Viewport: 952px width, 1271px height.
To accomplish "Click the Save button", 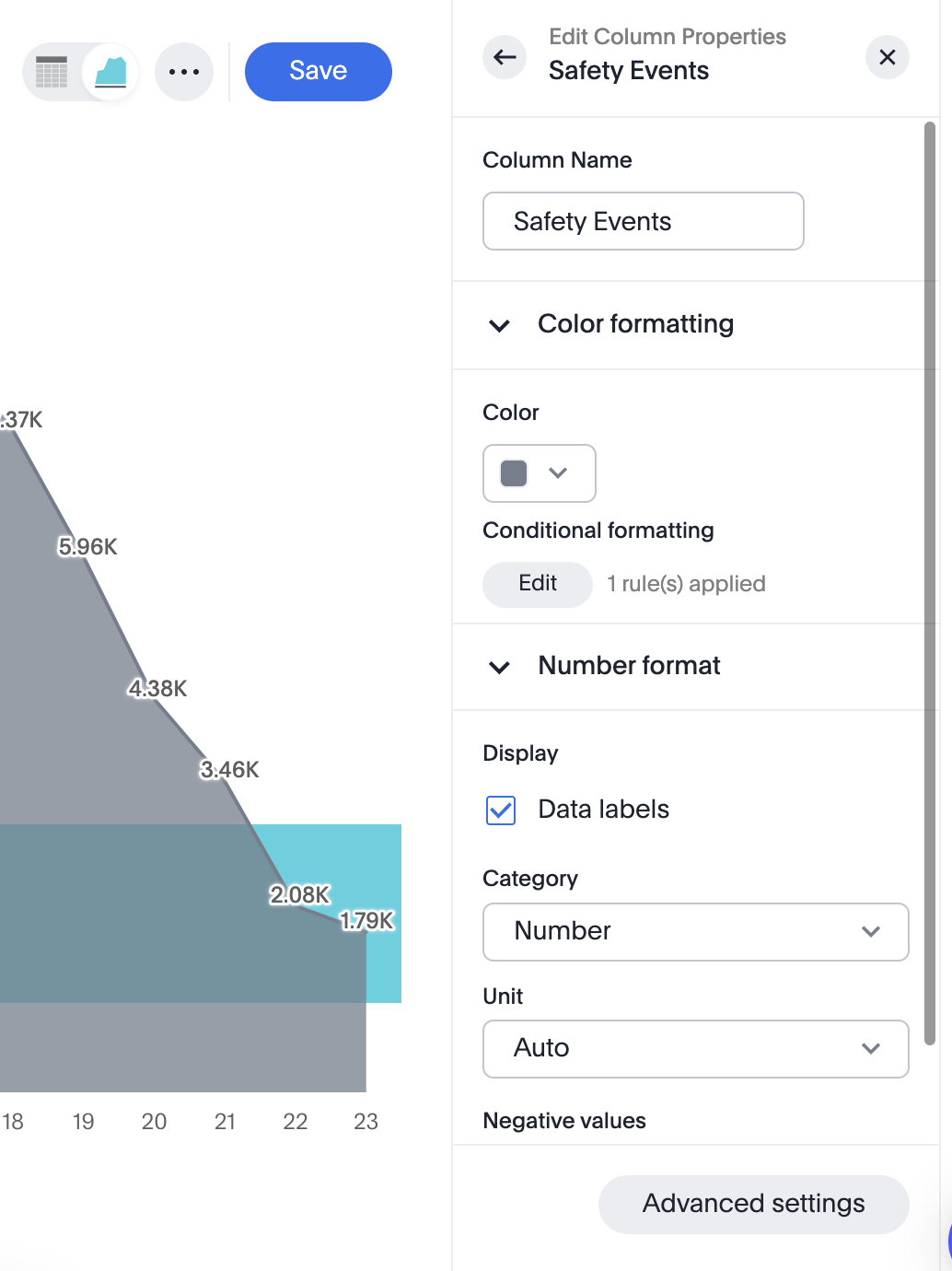I will (319, 72).
